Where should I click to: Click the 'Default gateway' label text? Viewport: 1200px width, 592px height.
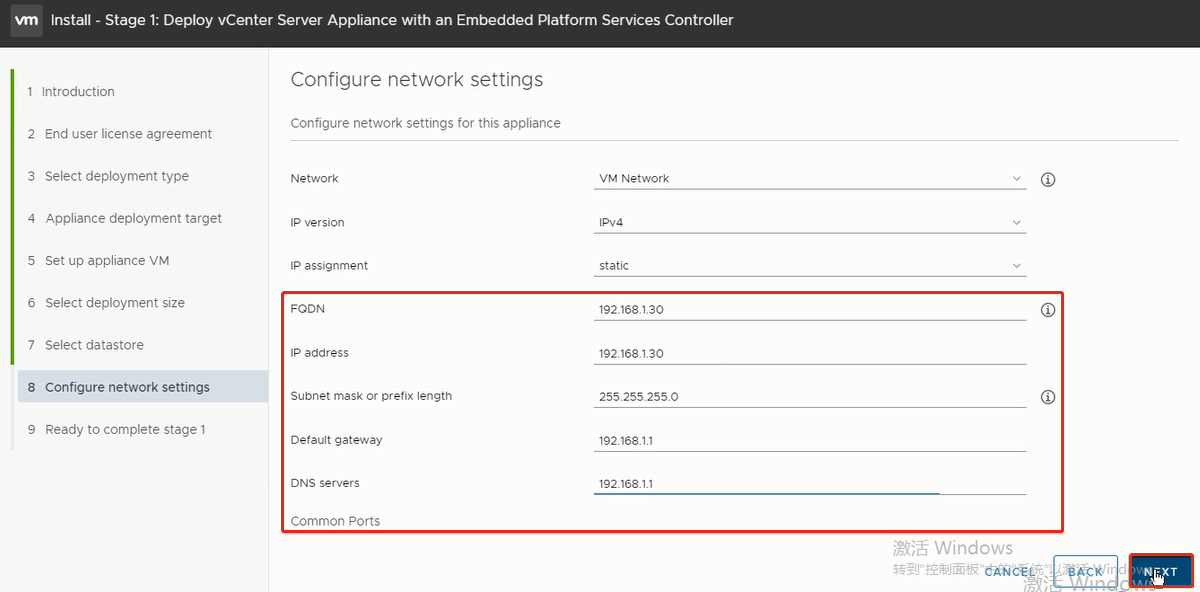tap(336, 440)
